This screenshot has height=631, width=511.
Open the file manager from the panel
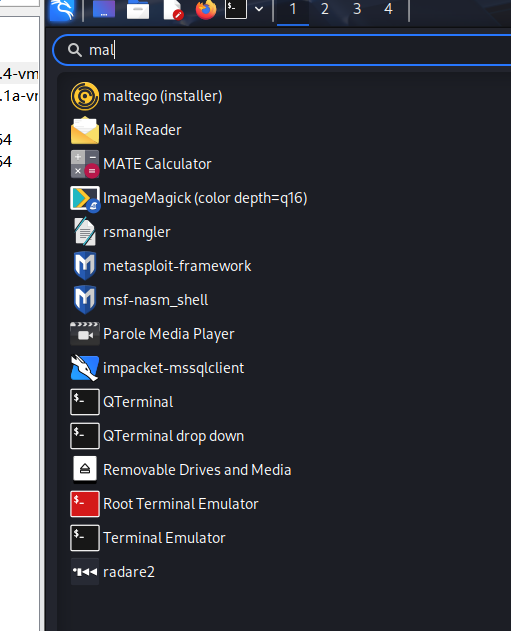point(138,9)
